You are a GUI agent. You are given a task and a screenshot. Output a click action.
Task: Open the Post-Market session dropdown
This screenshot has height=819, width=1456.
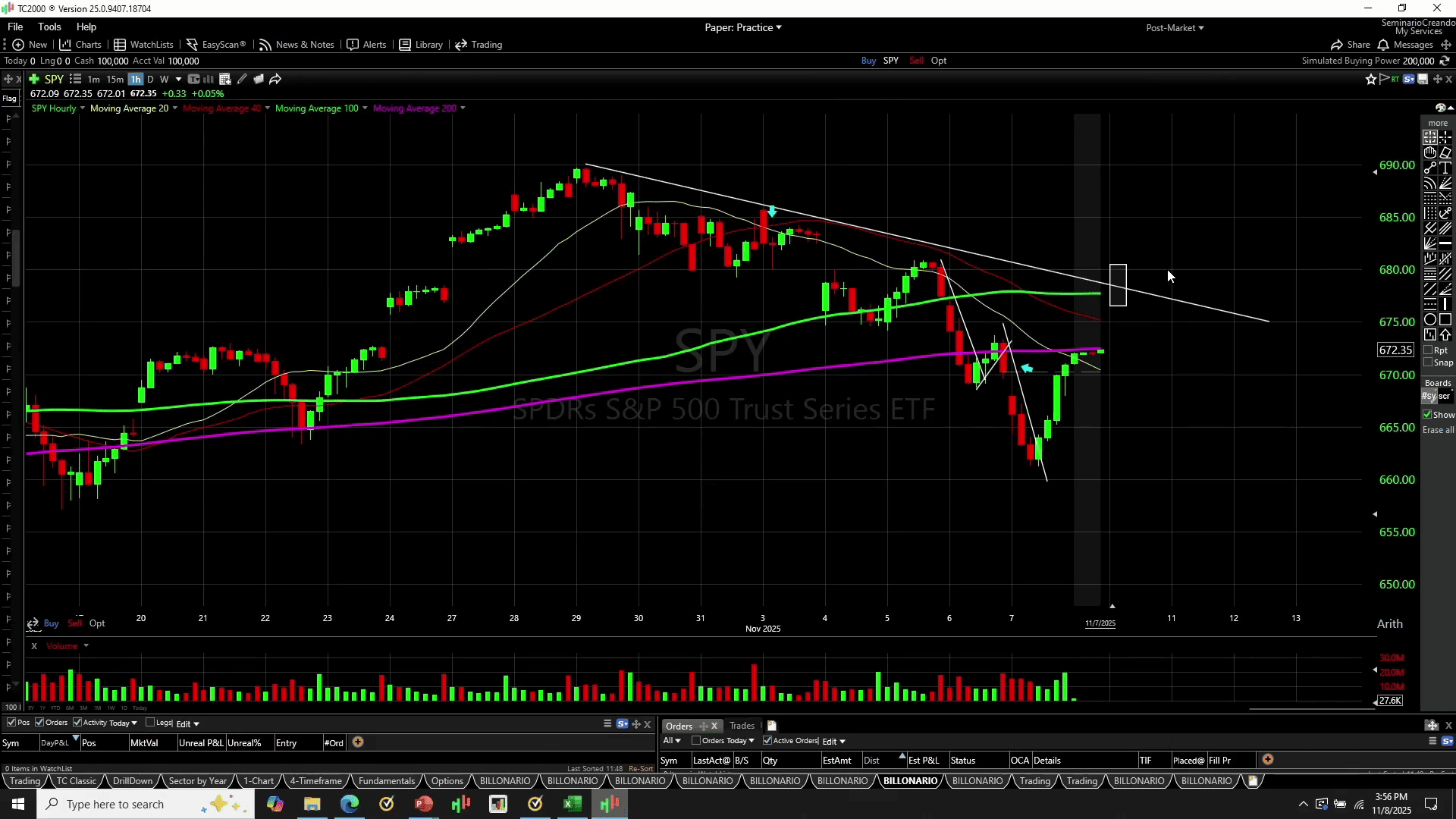1175,27
